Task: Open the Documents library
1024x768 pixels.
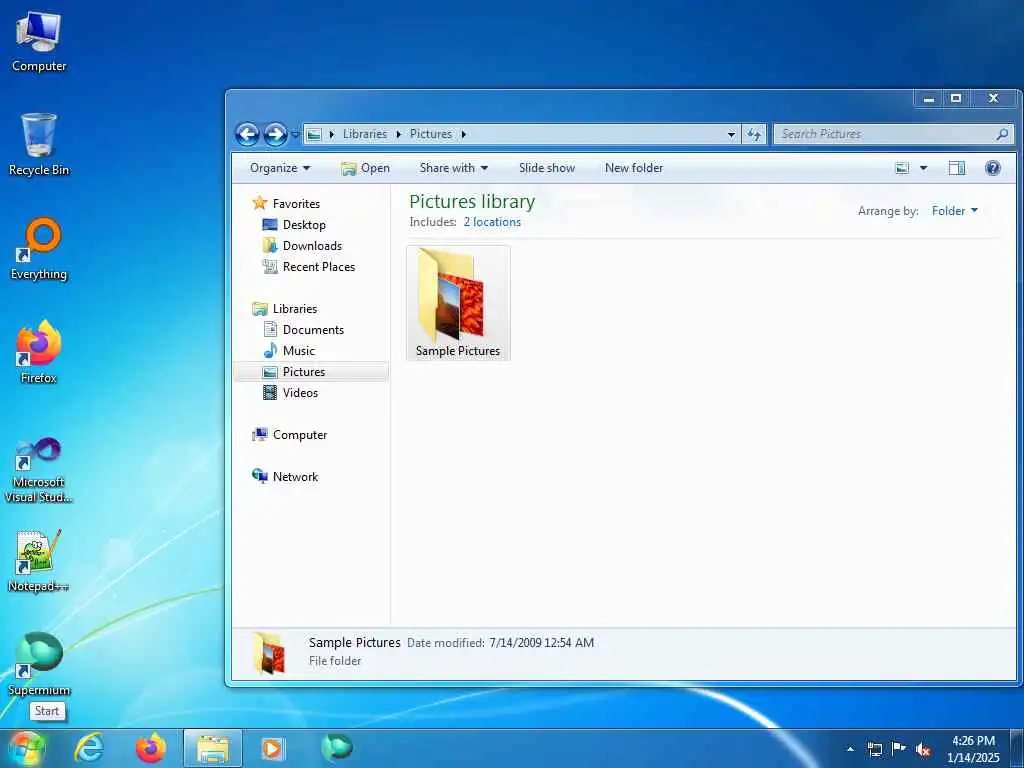Action: 304,330
